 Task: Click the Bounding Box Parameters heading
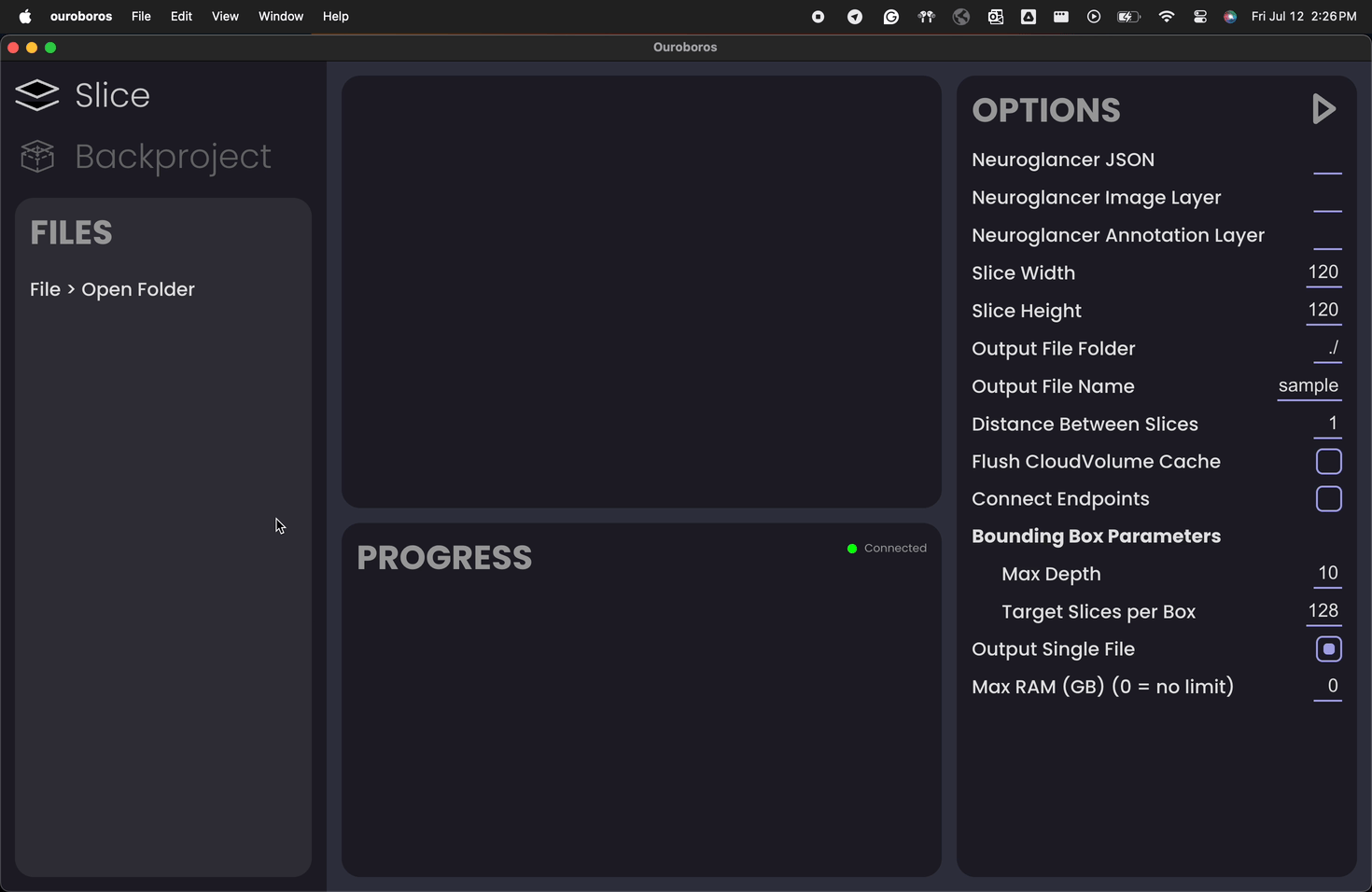1096,537
